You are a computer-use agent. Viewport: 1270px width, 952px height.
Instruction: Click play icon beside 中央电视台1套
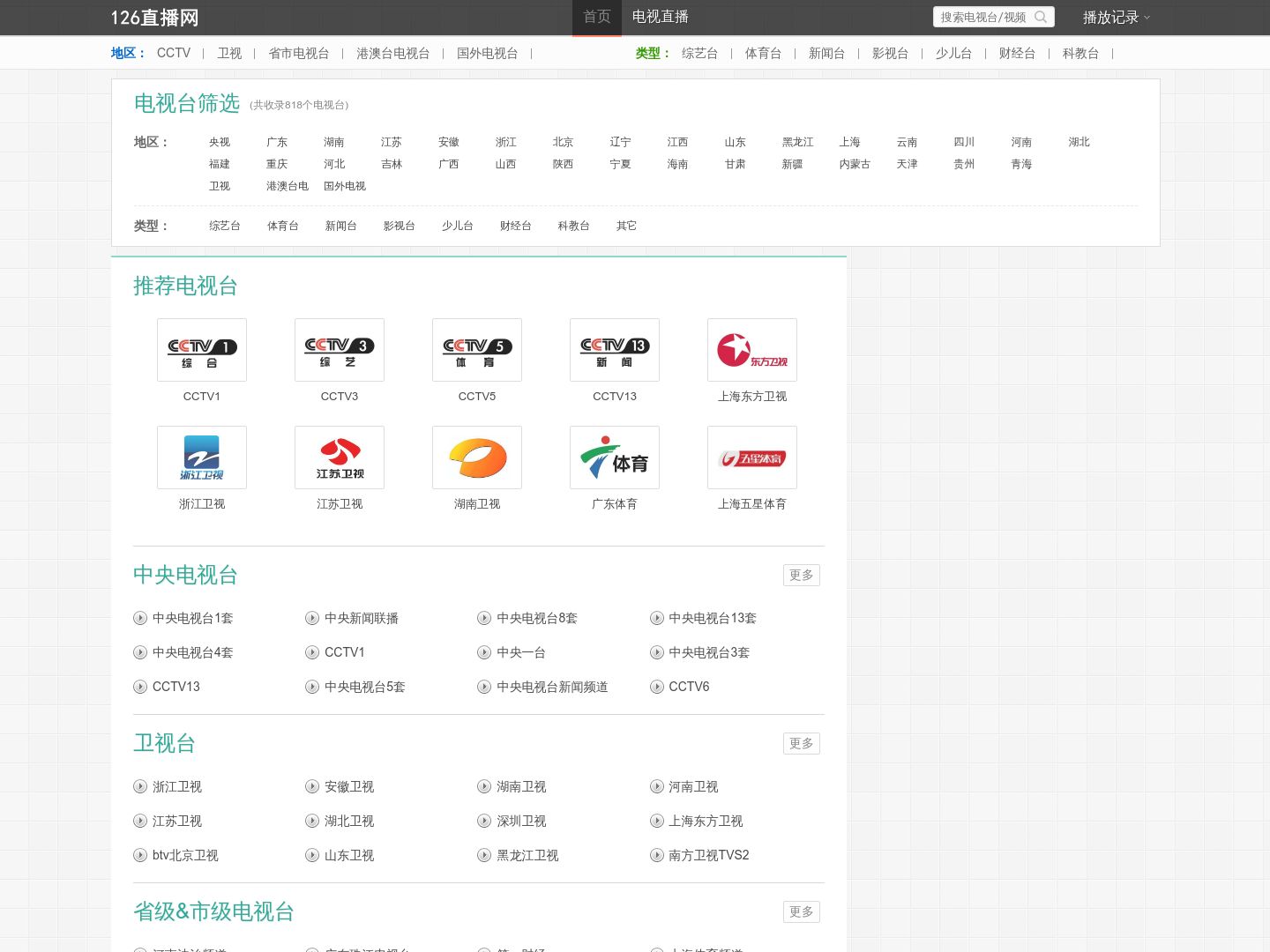coord(140,618)
